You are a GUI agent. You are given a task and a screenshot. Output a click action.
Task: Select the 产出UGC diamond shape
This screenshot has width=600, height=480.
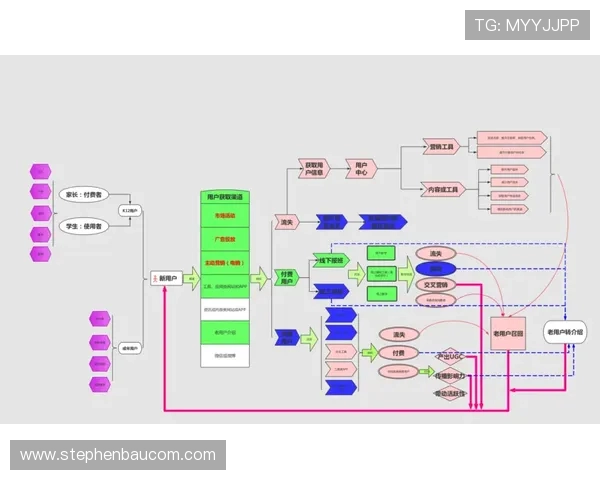[450, 355]
